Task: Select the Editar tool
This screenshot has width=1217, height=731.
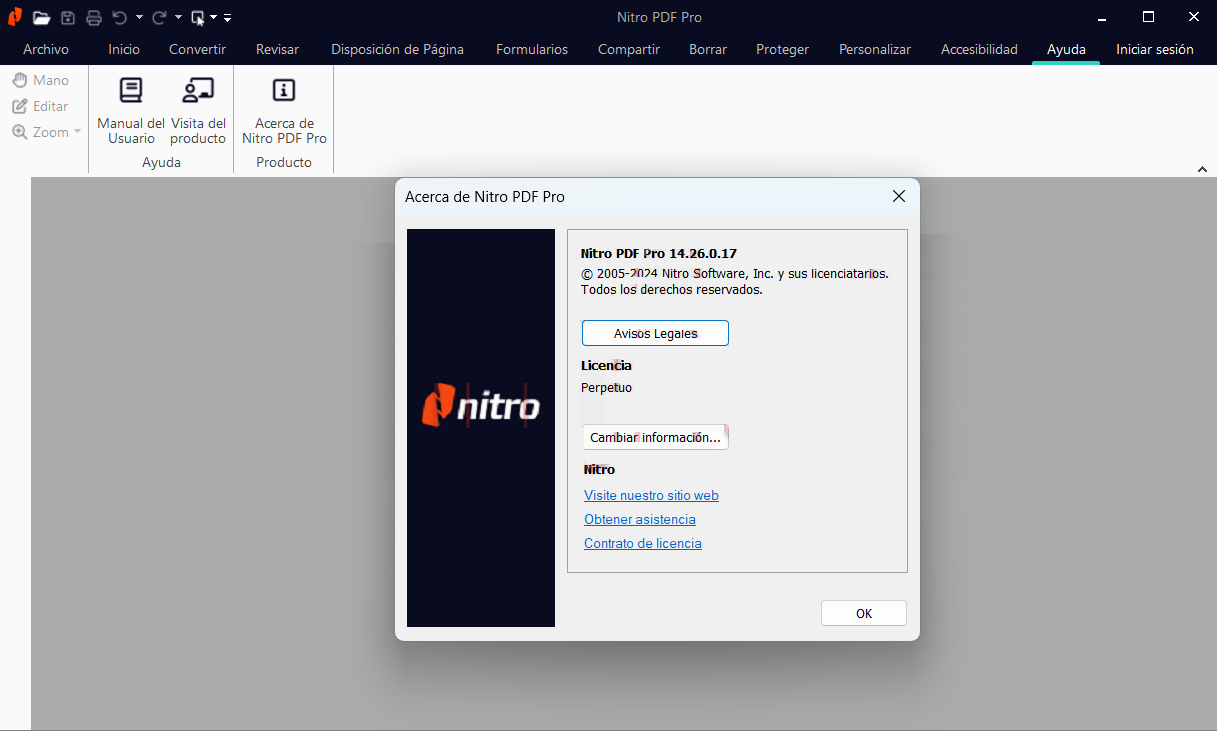Action: [41, 106]
